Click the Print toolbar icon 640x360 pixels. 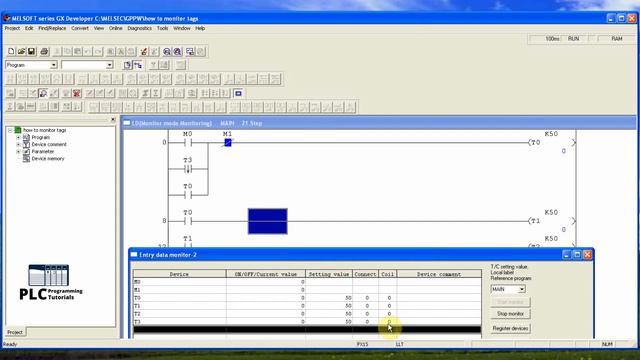pyautogui.click(x=44, y=51)
